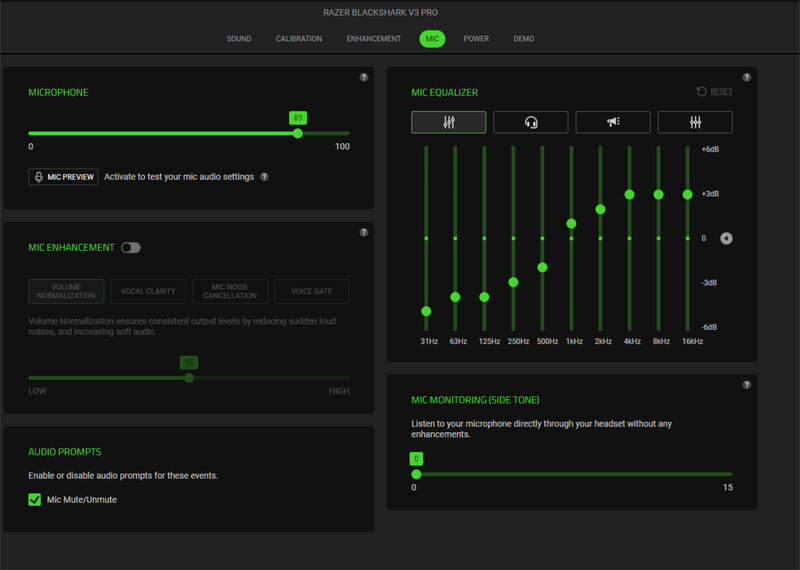Click the HIGH label under normalization slider
800x570 pixels.
[339, 391]
